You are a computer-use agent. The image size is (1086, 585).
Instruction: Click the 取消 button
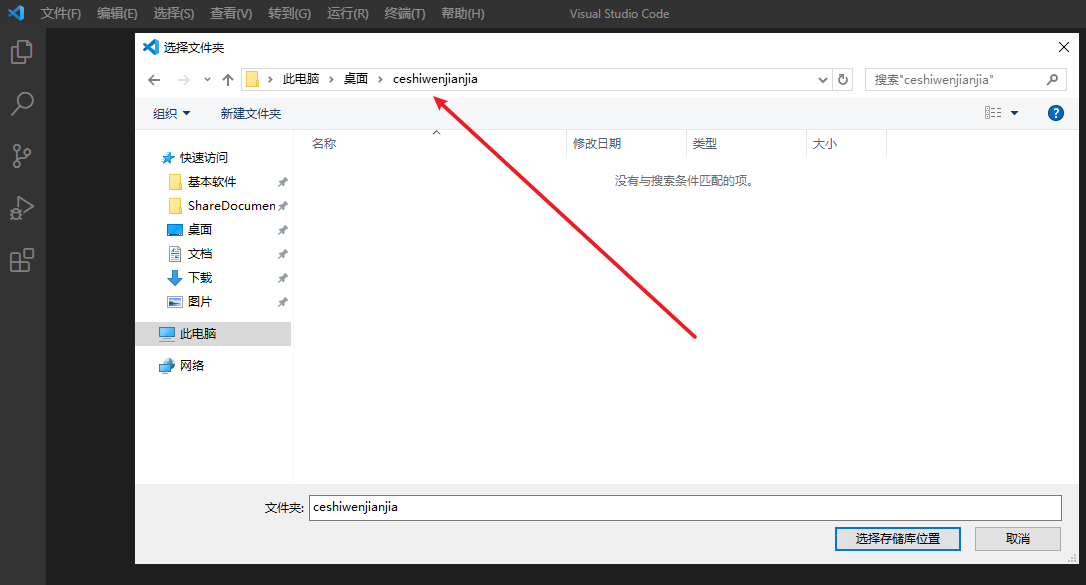point(1018,539)
